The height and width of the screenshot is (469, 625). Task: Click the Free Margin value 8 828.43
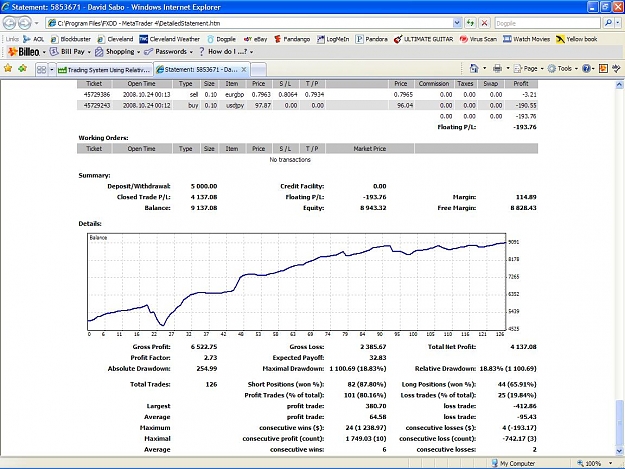click(523, 208)
